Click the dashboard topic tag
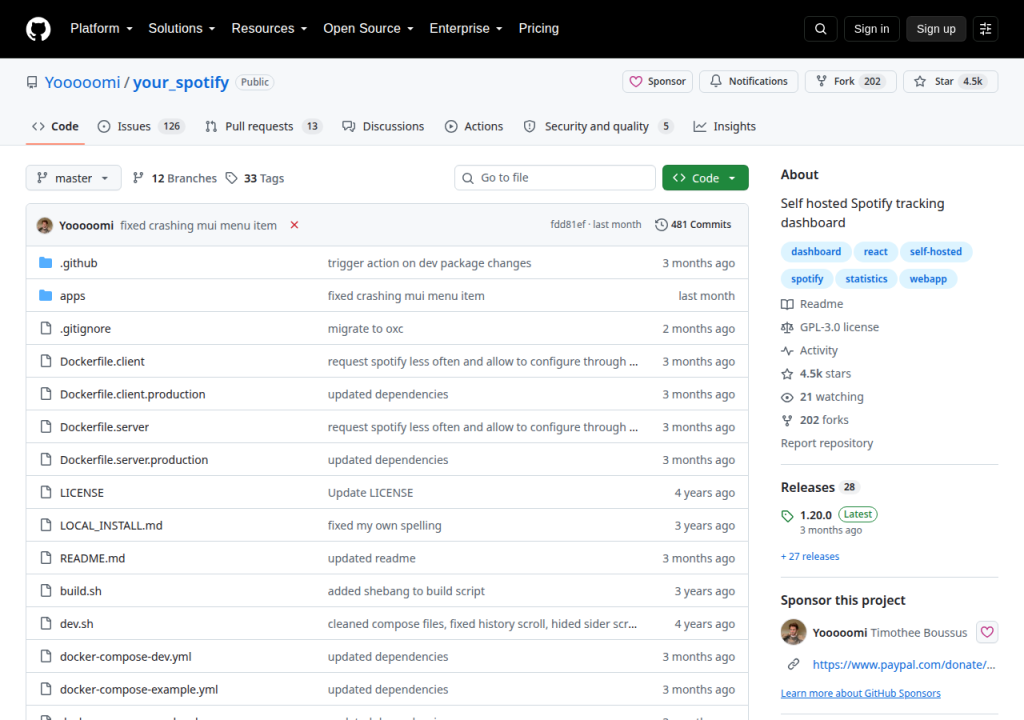1024x720 pixels. (816, 252)
